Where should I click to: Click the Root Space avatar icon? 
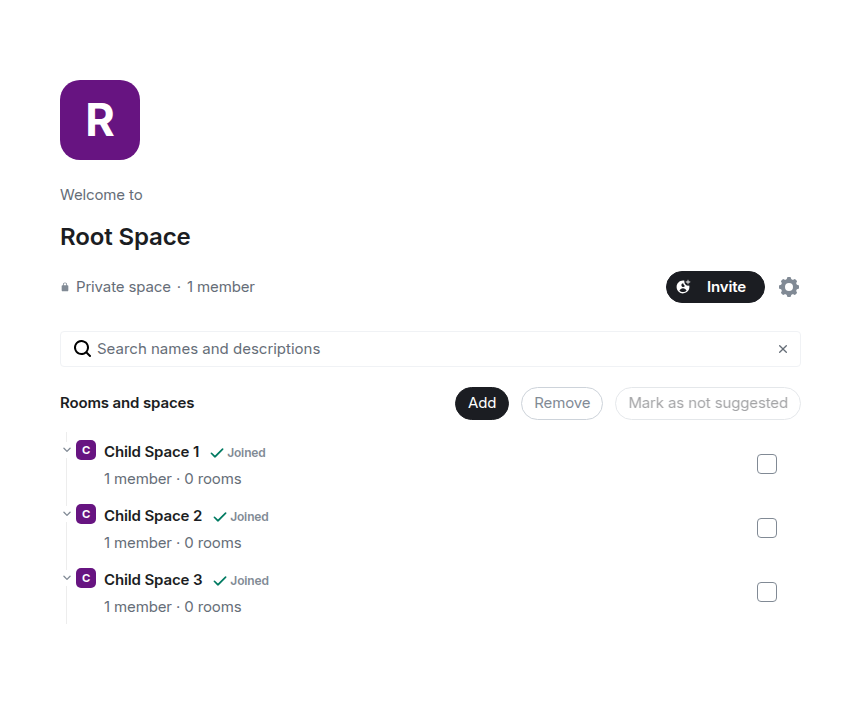coord(100,120)
